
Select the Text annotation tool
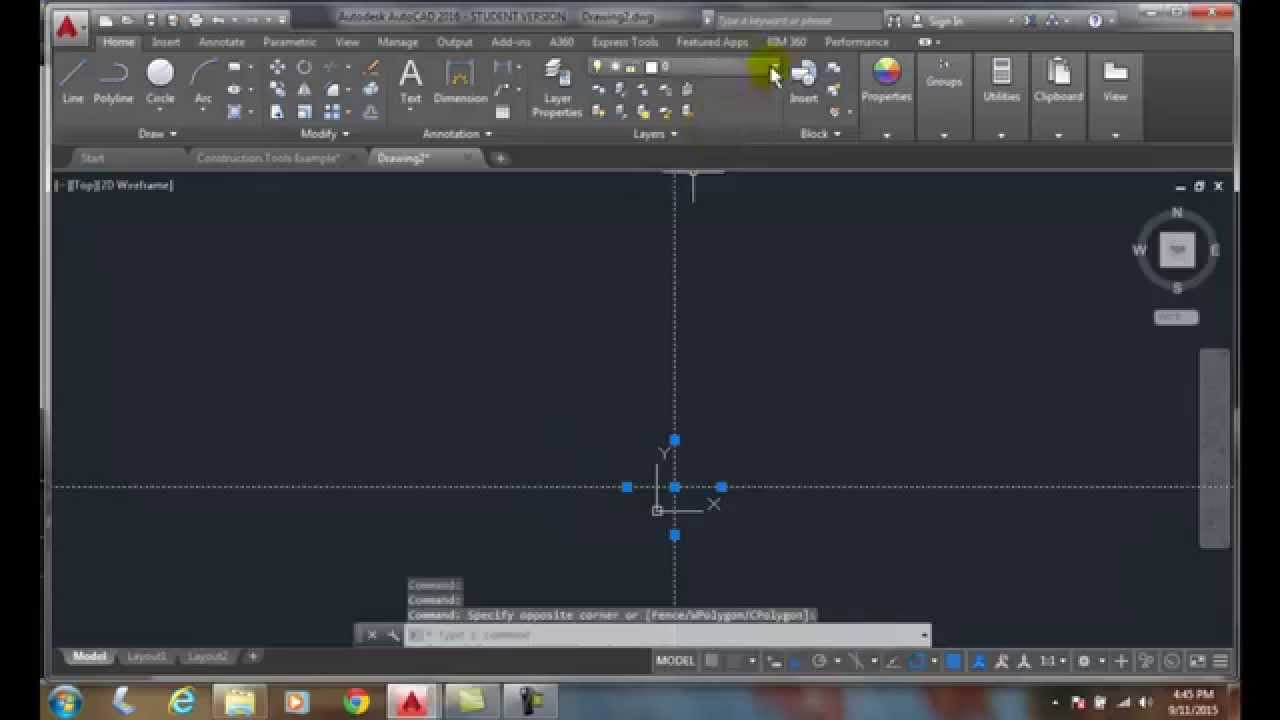tap(410, 80)
